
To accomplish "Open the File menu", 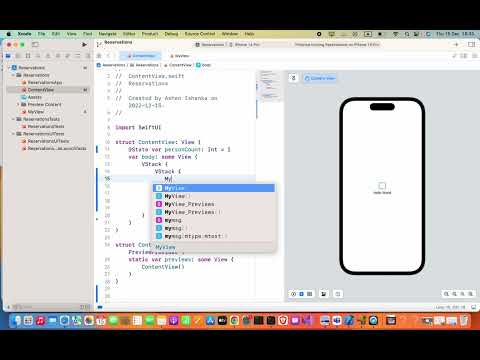I will tap(41, 34).
